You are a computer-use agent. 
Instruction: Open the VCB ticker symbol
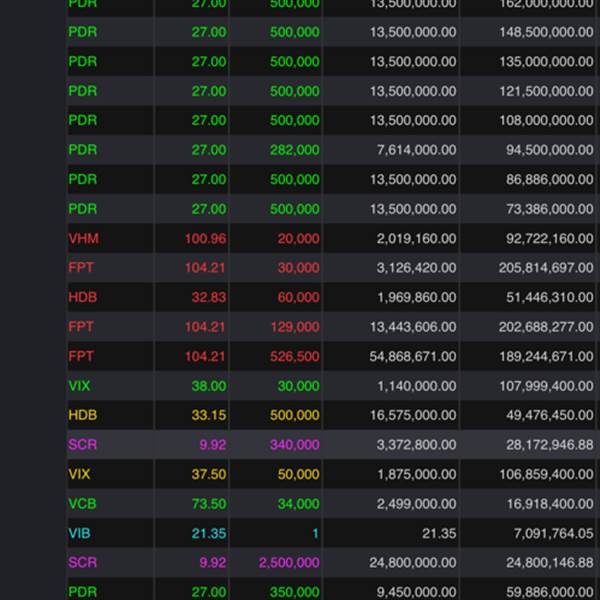coord(82,503)
